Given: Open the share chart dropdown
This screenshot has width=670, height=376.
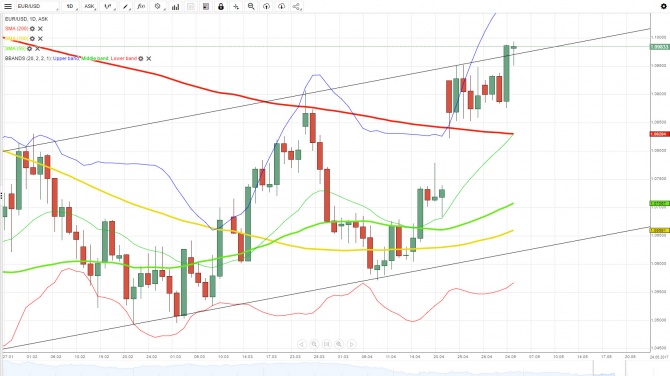Looking at the screenshot, I should coord(297,6).
